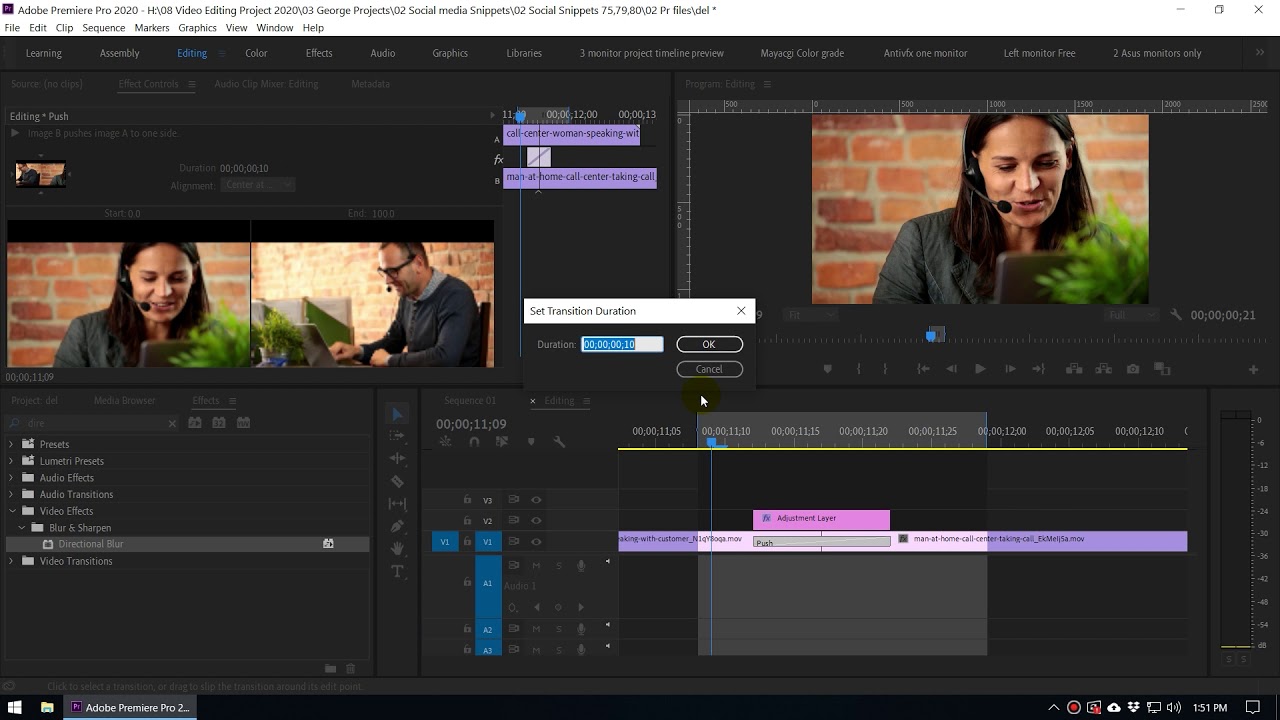
Task: Toggle Linked Selection in timeline
Action: 502,442
